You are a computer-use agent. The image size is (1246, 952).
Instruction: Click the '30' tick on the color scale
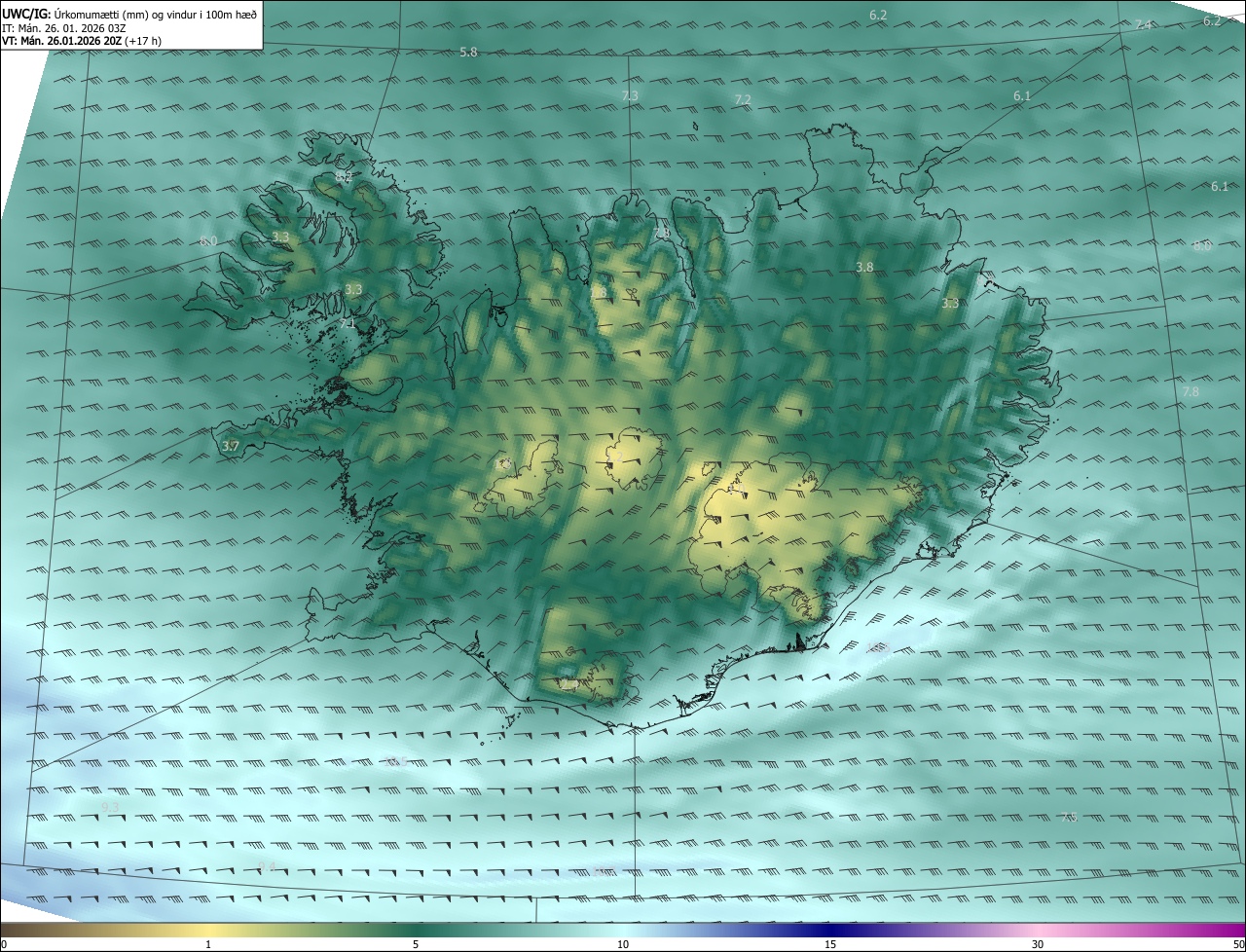click(x=1038, y=944)
